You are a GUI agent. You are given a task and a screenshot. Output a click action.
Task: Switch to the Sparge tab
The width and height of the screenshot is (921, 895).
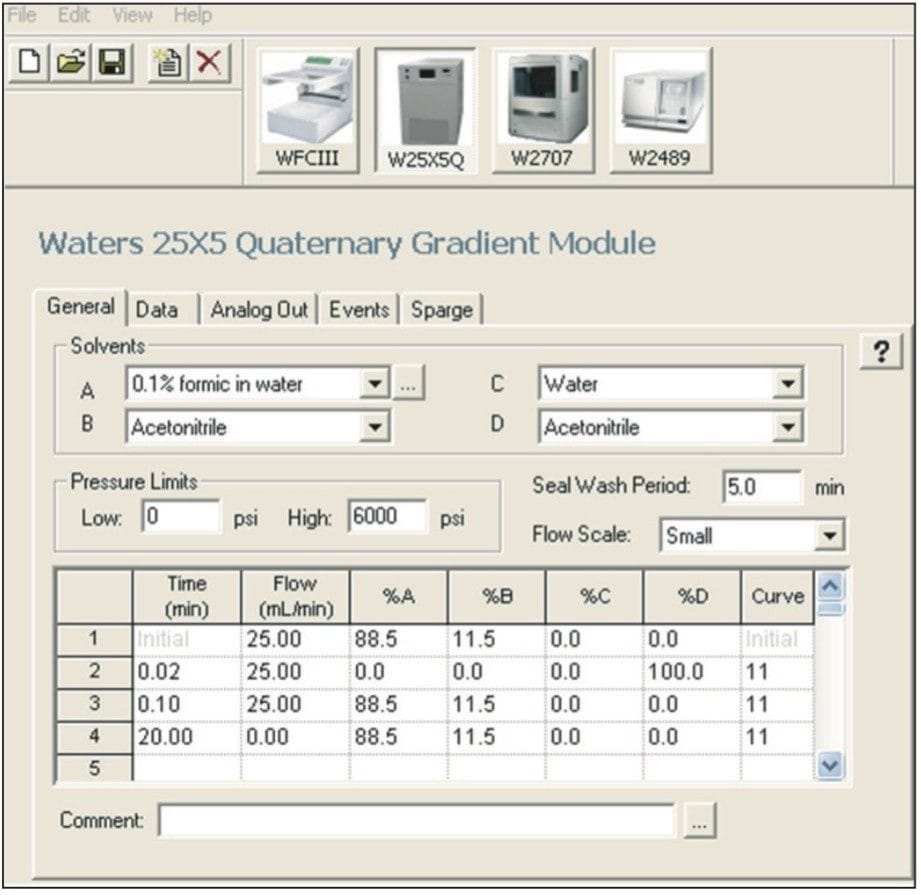(x=442, y=309)
